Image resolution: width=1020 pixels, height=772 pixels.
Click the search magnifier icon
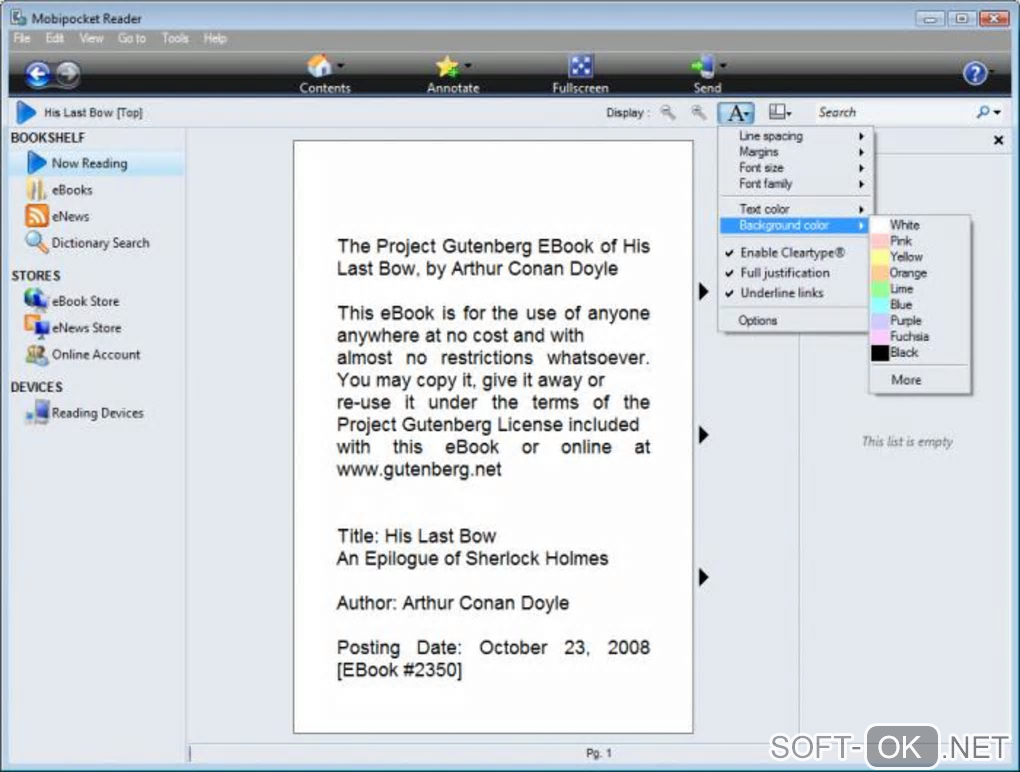[x=983, y=112]
